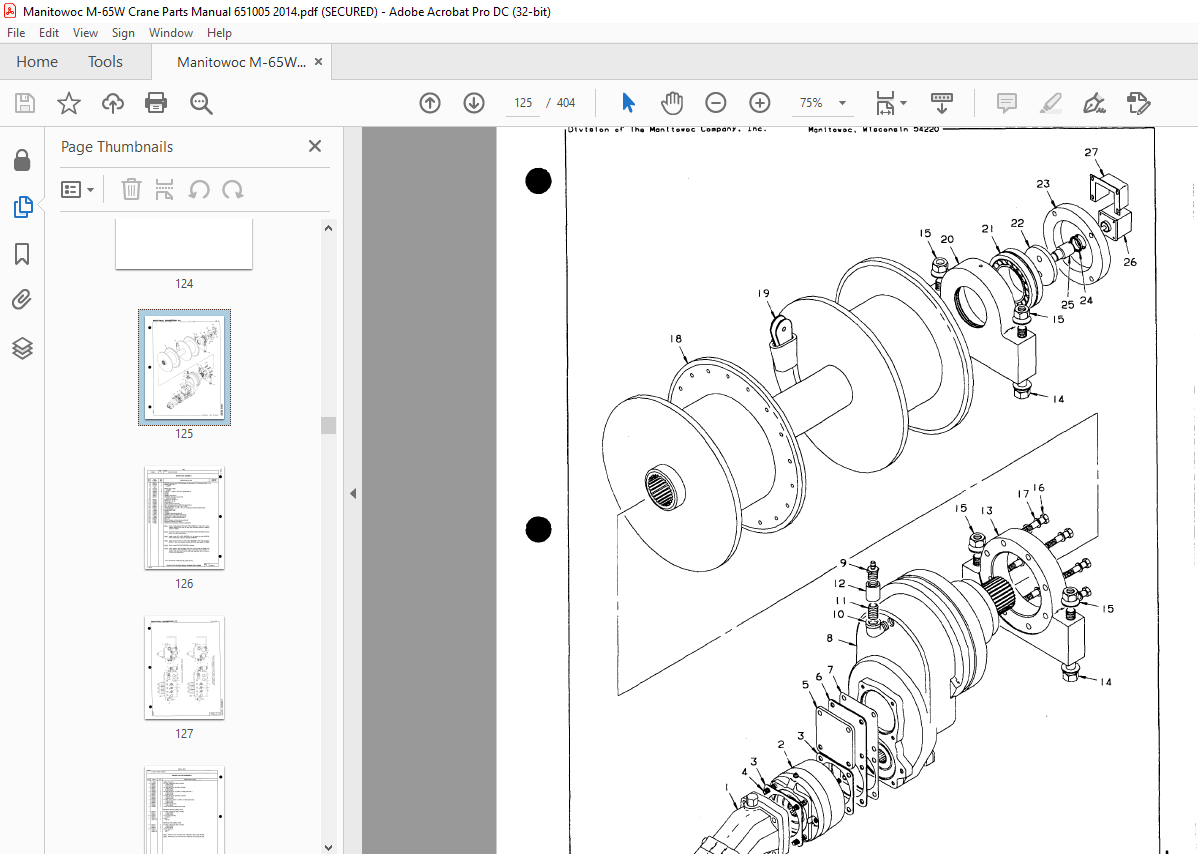
Task: Click the page number field showing 125
Action: (523, 102)
